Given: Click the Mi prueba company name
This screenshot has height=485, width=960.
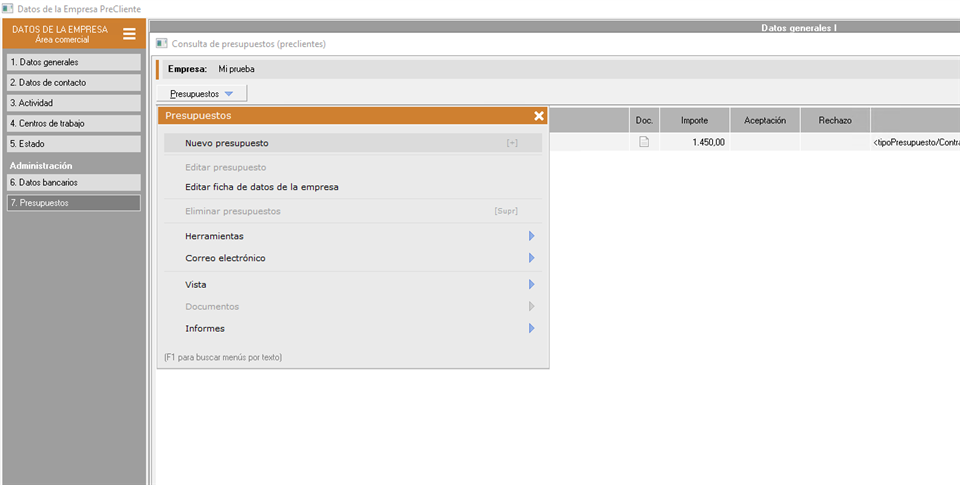Looking at the screenshot, I should [236, 69].
